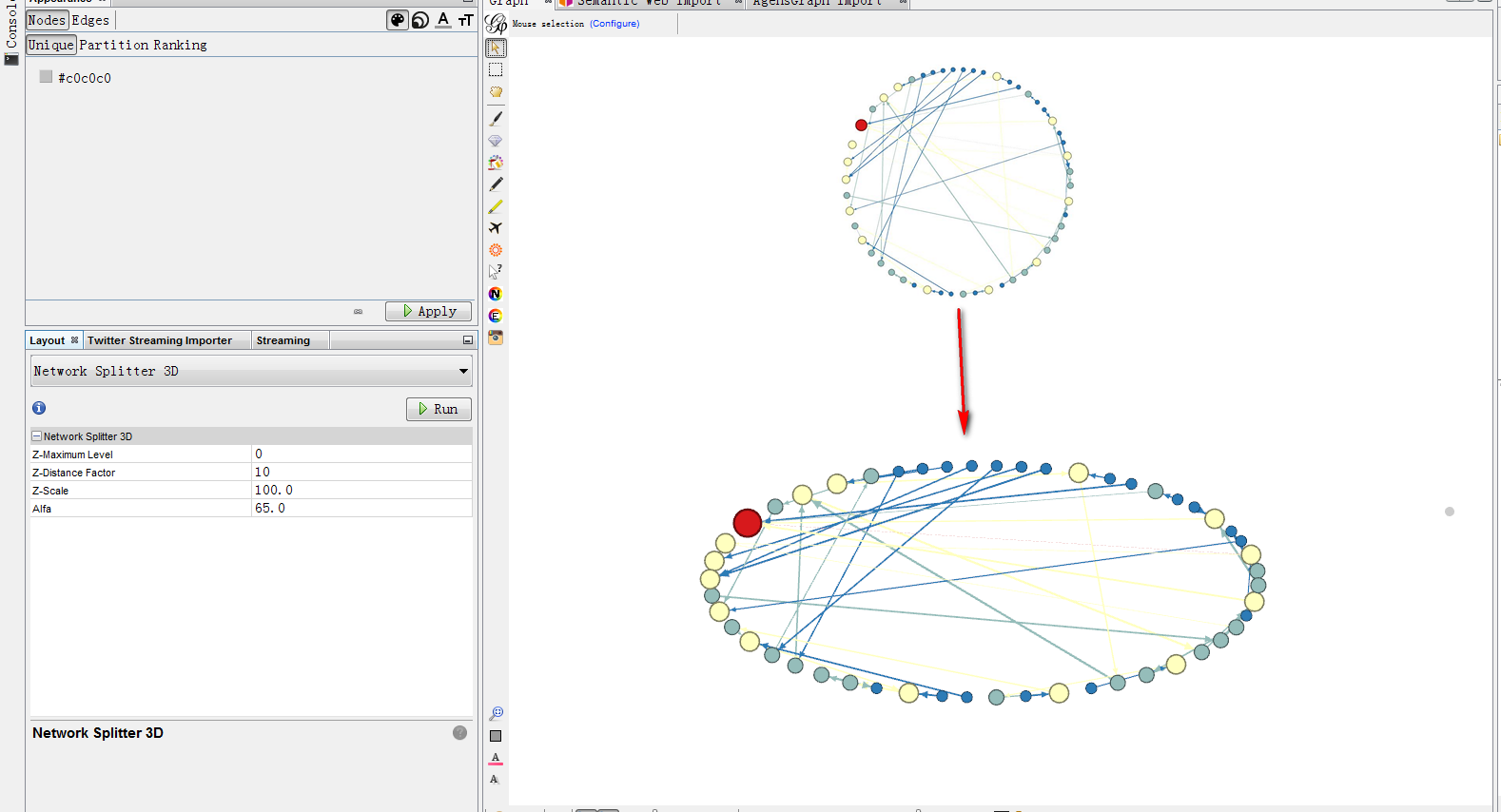Close the Layout tab with its x
Screen dimensions: 1501x812
75,339
